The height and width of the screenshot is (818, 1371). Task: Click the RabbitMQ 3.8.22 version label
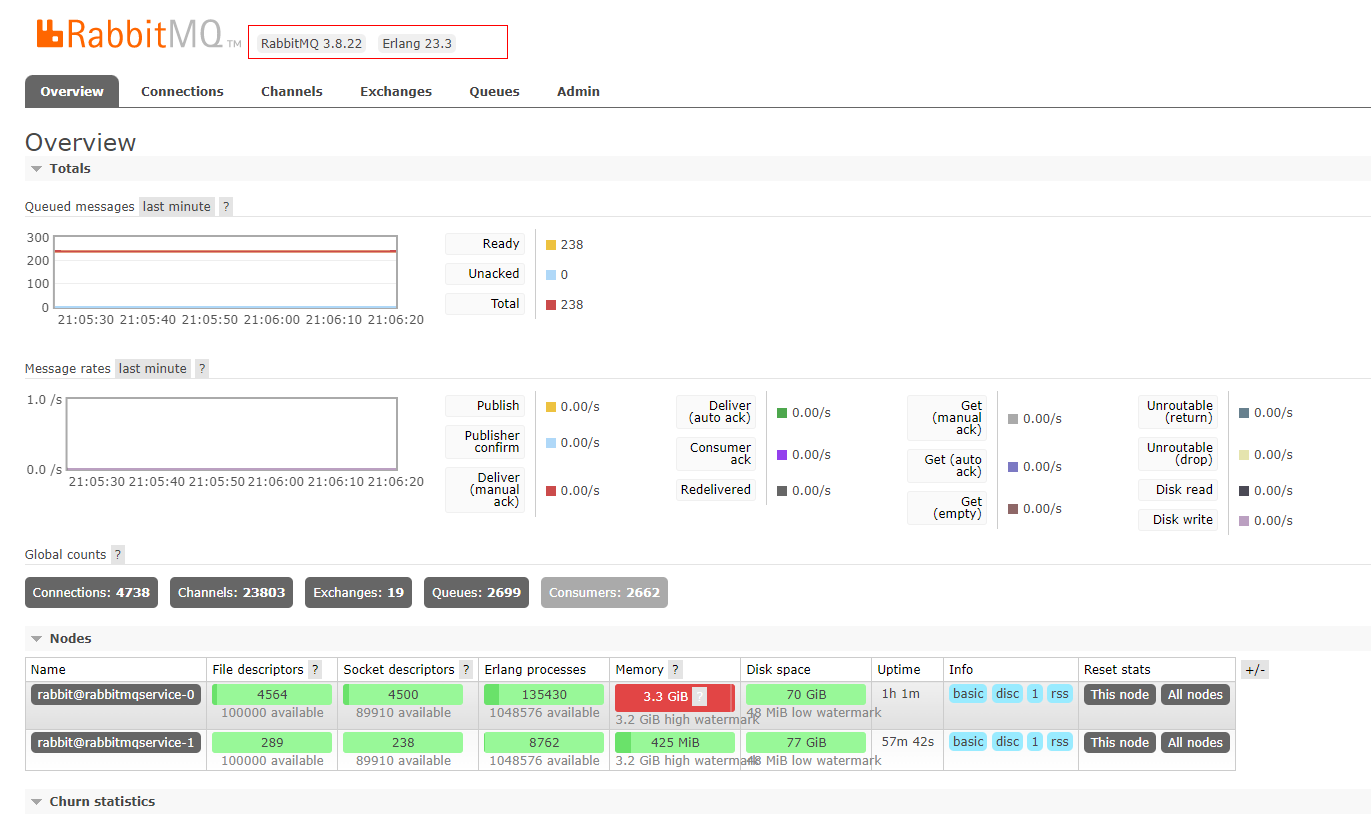(311, 44)
